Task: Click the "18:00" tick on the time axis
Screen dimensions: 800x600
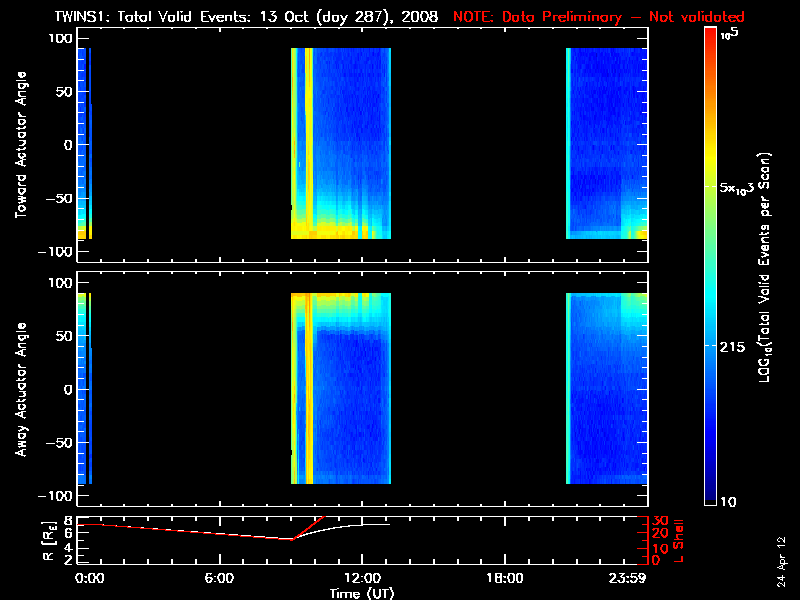Action: pos(504,579)
